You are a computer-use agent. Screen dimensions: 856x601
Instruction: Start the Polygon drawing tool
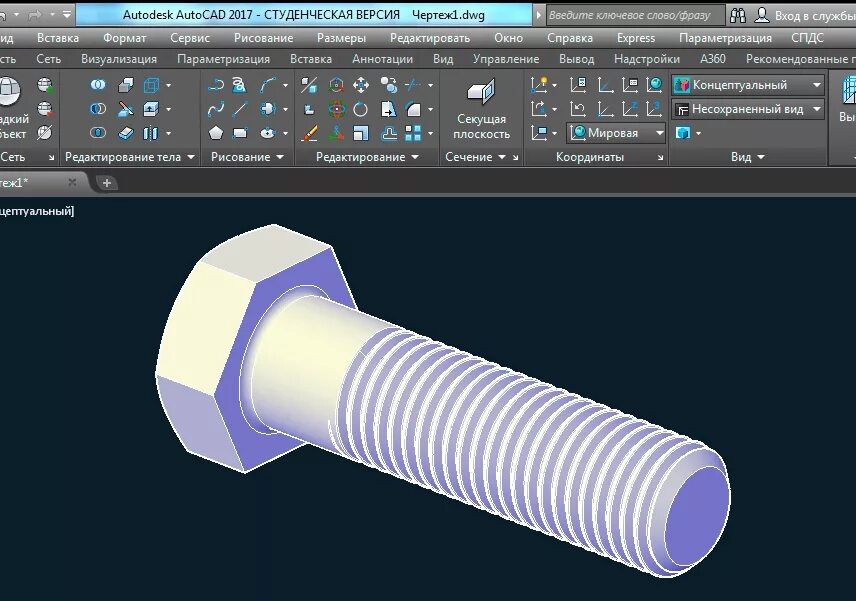coord(216,133)
